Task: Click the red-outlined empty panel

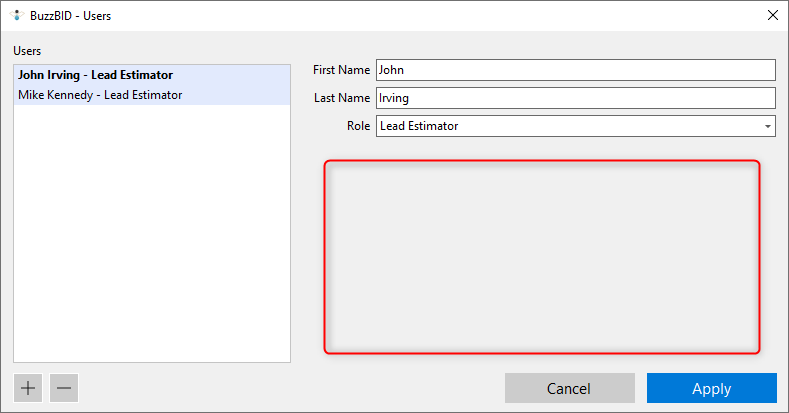Action: tap(541, 256)
